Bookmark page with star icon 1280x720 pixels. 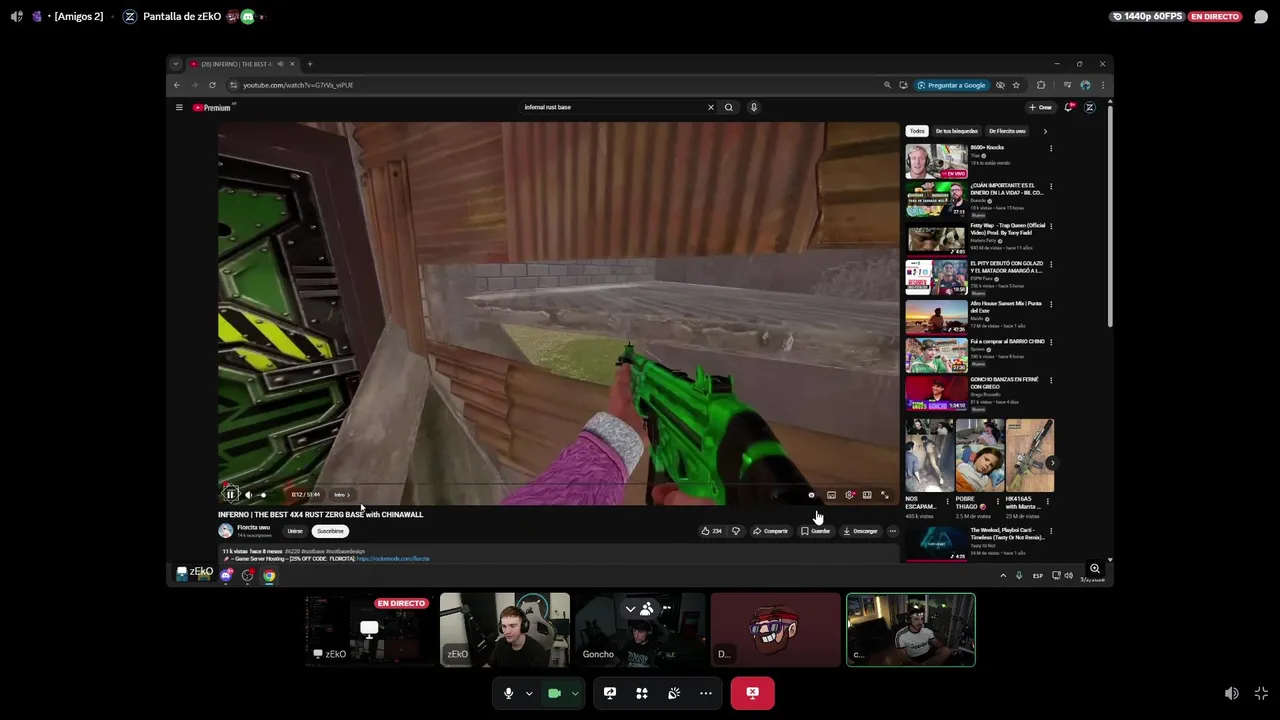click(1016, 85)
